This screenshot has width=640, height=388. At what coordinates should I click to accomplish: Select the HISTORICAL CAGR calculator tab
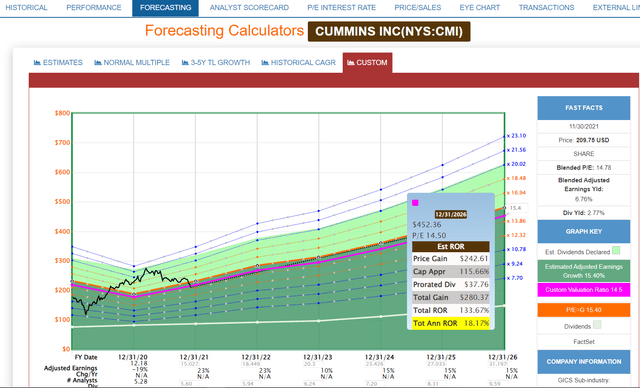click(298, 62)
